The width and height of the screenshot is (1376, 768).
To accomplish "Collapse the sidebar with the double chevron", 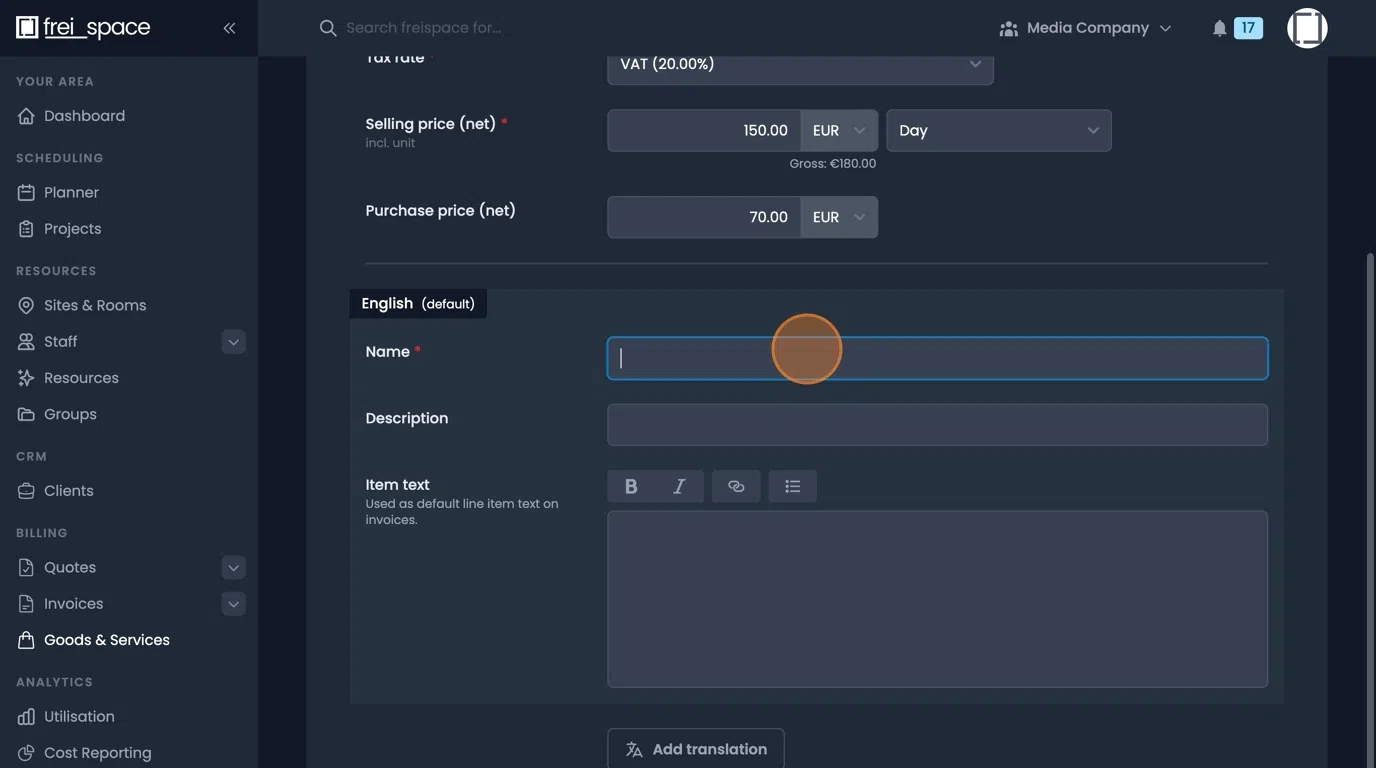I will [228, 27].
